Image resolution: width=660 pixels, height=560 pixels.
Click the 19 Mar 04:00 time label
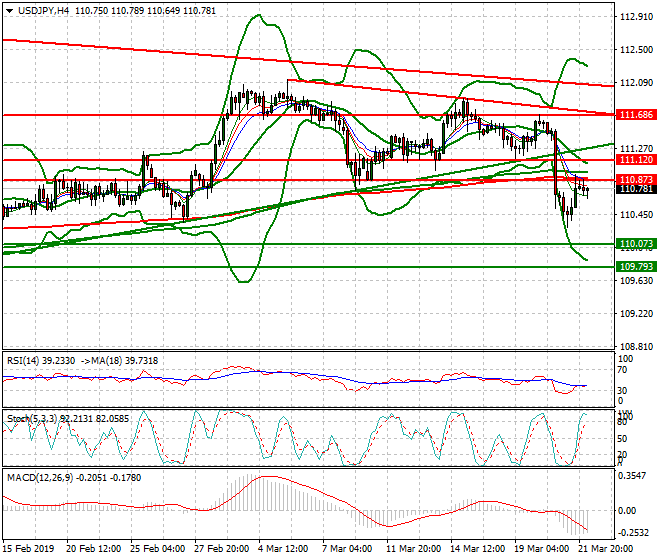coord(541,549)
